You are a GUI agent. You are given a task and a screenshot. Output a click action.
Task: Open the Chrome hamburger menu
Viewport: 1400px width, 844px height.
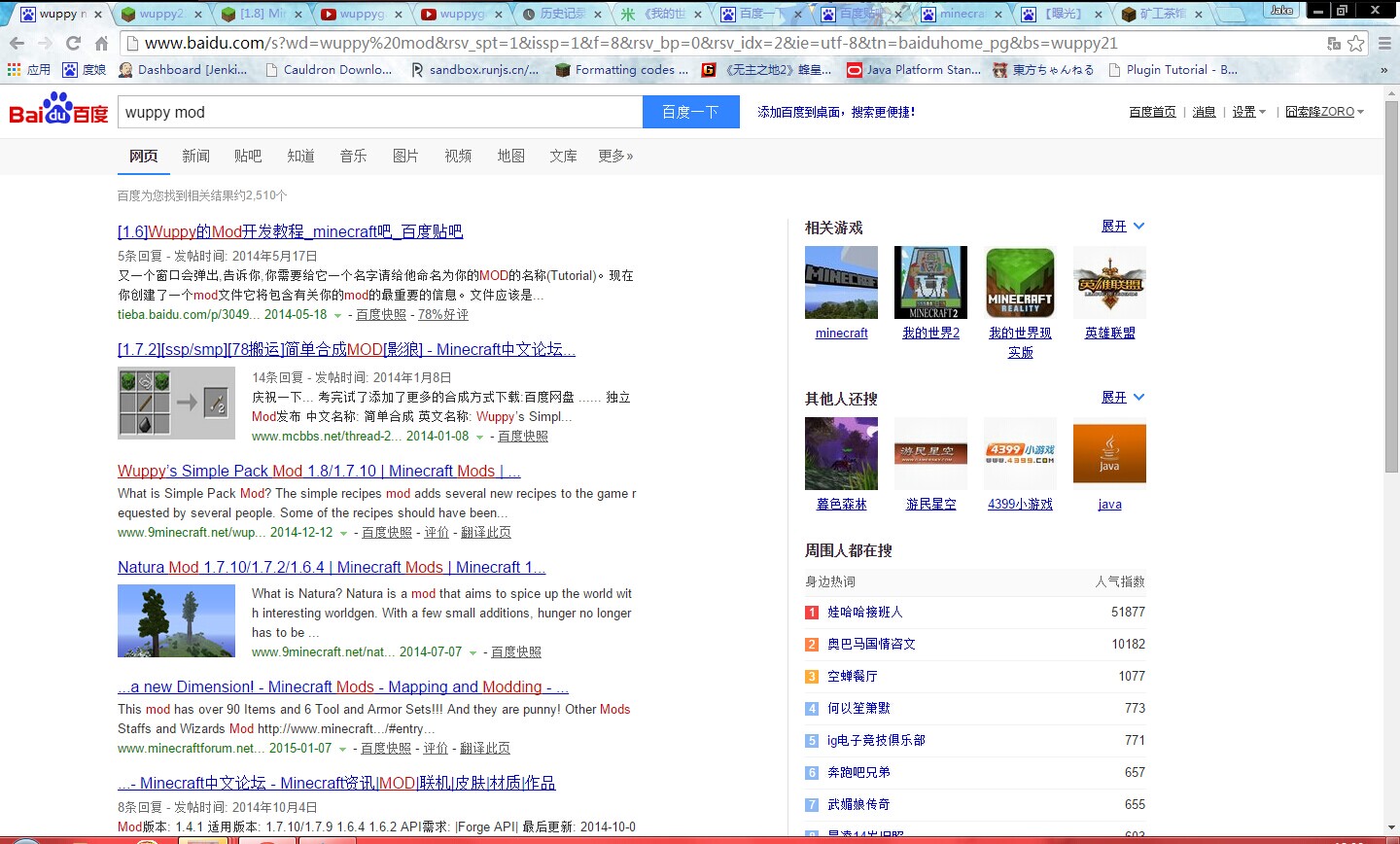click(x=1384, y=44)
